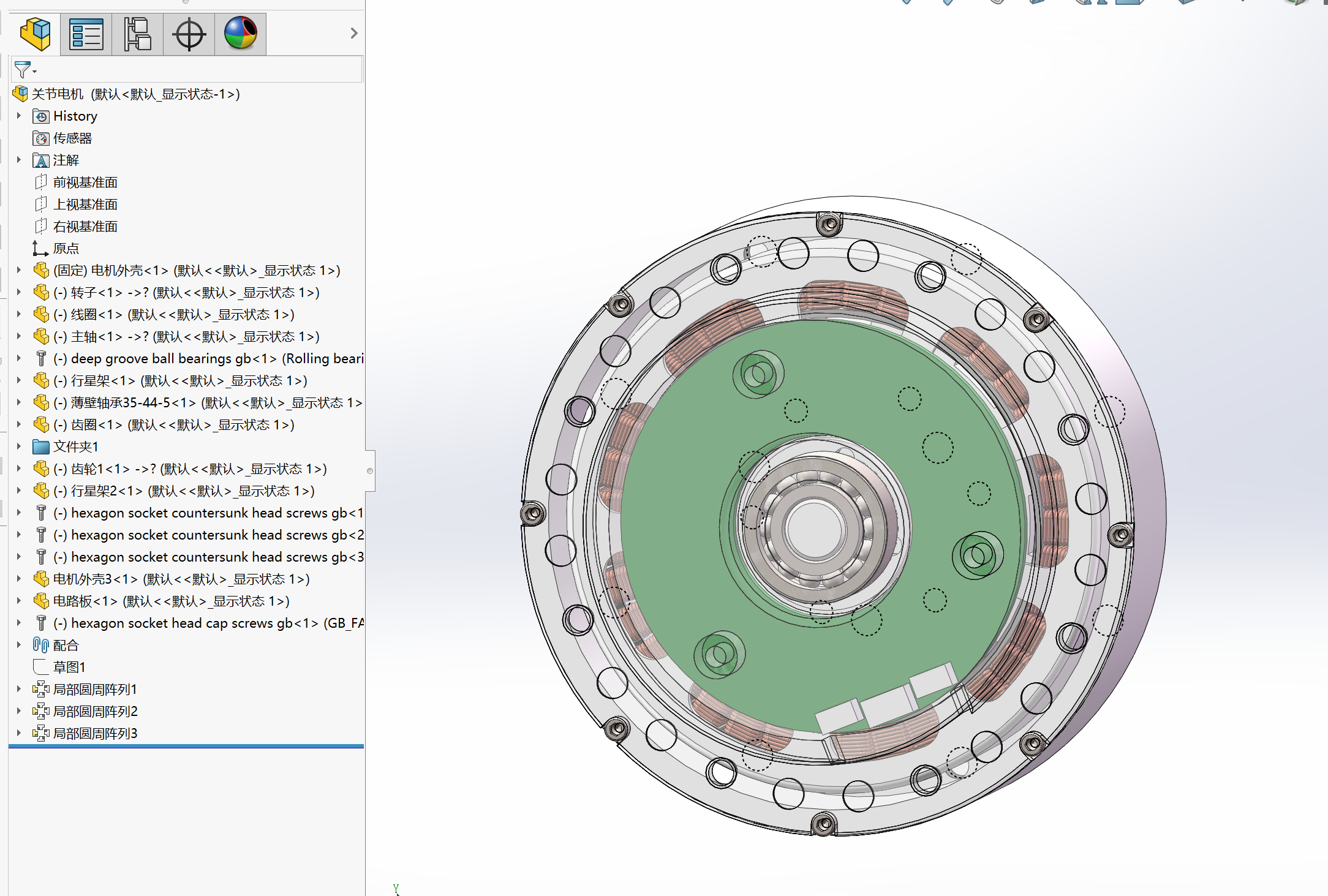Click the 局部圆周阵列2 pattern icon
Screen dimensions: 1328x896
point(41,711)
